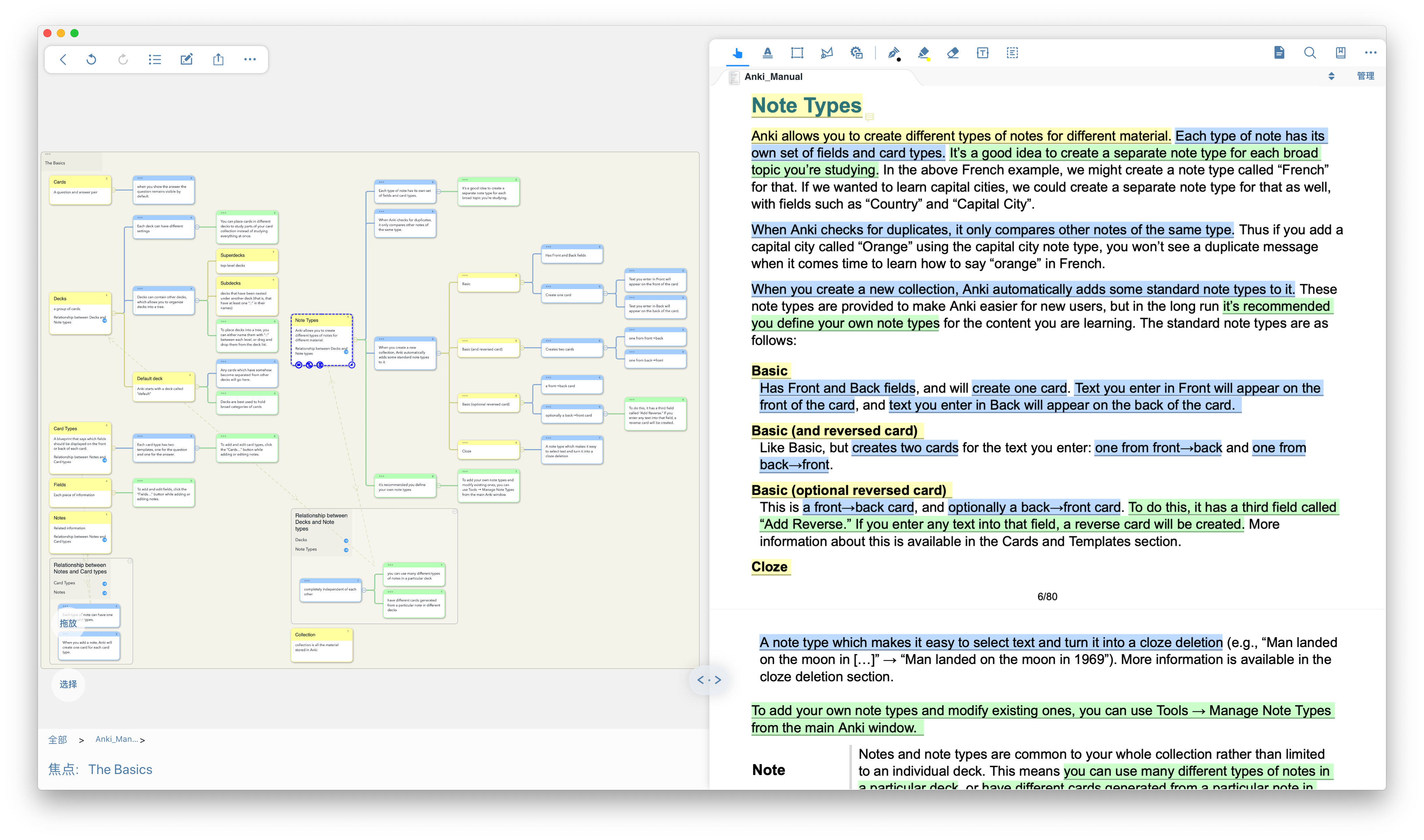Image resolution: width=1424 pixels, height=840 pixels.
Task: Select the dashed text selection tool
Action: click(x=1013, y=53)
